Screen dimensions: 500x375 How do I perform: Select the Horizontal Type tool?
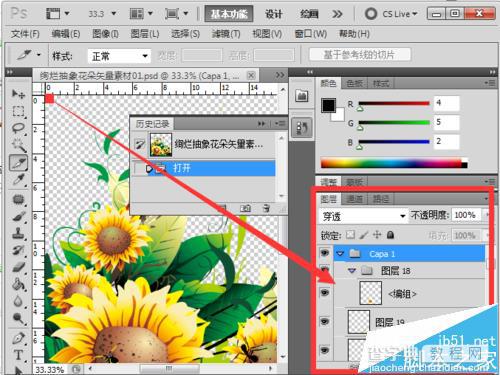tap(18, 355)
